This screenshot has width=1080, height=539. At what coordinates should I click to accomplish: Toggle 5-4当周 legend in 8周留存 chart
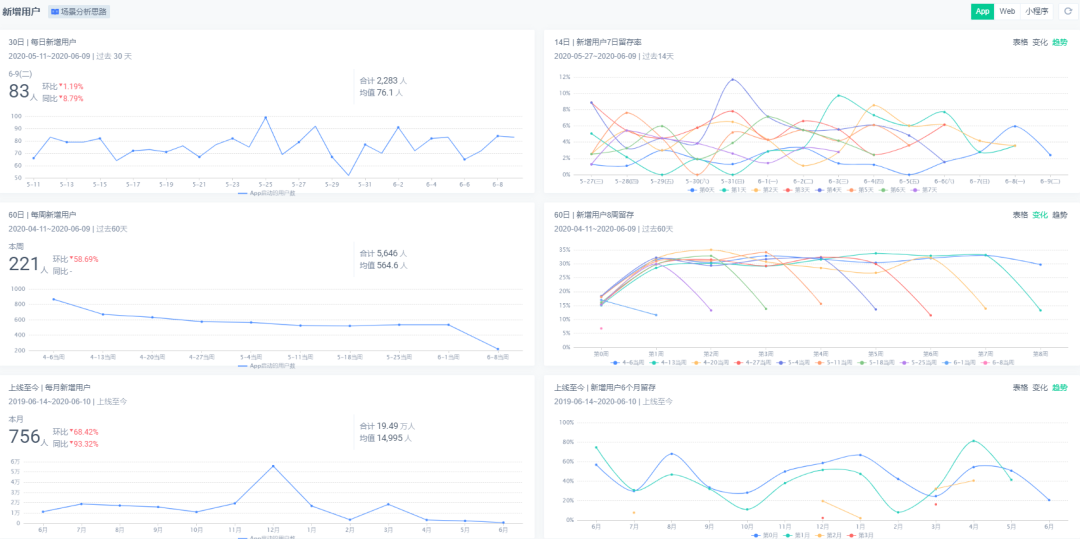(793, 363)
